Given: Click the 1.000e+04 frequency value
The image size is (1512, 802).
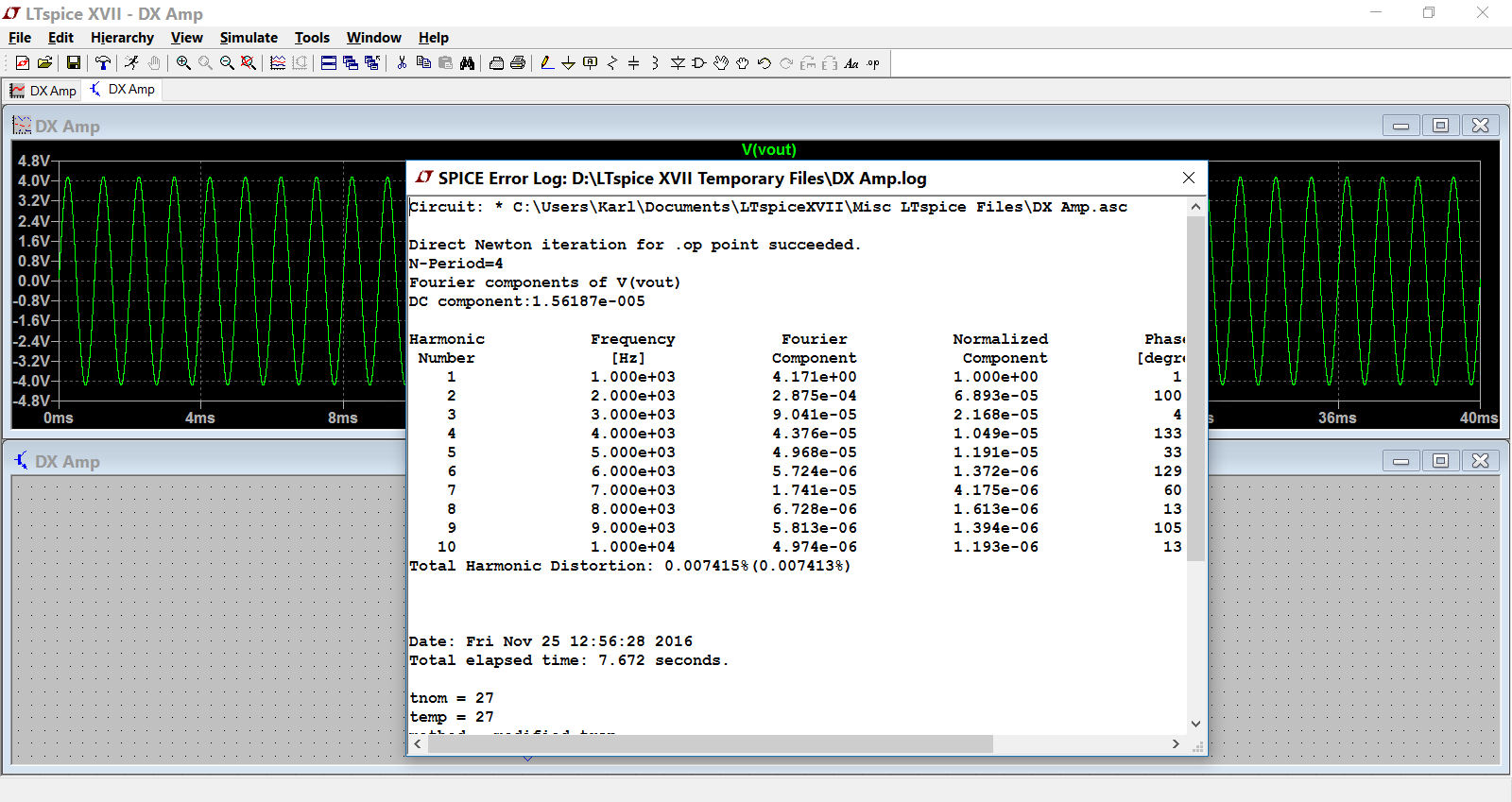Looking at the screenshot, I should [633, 547].
